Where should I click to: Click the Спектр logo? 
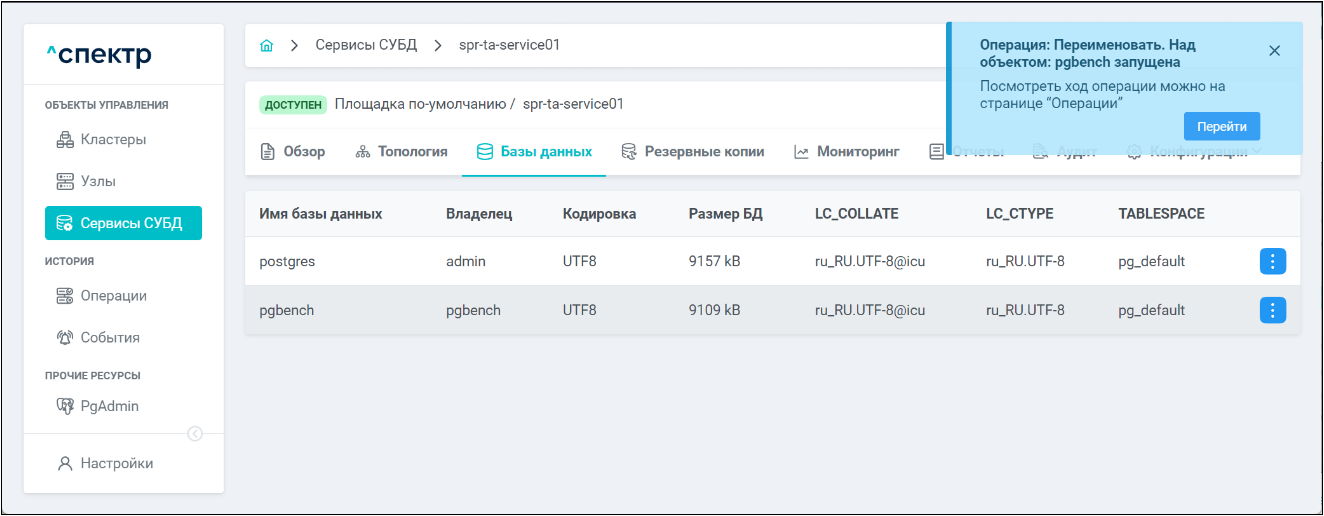(x=99, y=55)
